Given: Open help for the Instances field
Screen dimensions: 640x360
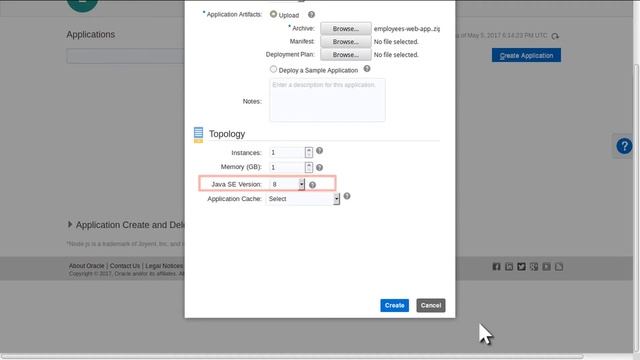Looking at the screenshot, I should tap(320, 151).
